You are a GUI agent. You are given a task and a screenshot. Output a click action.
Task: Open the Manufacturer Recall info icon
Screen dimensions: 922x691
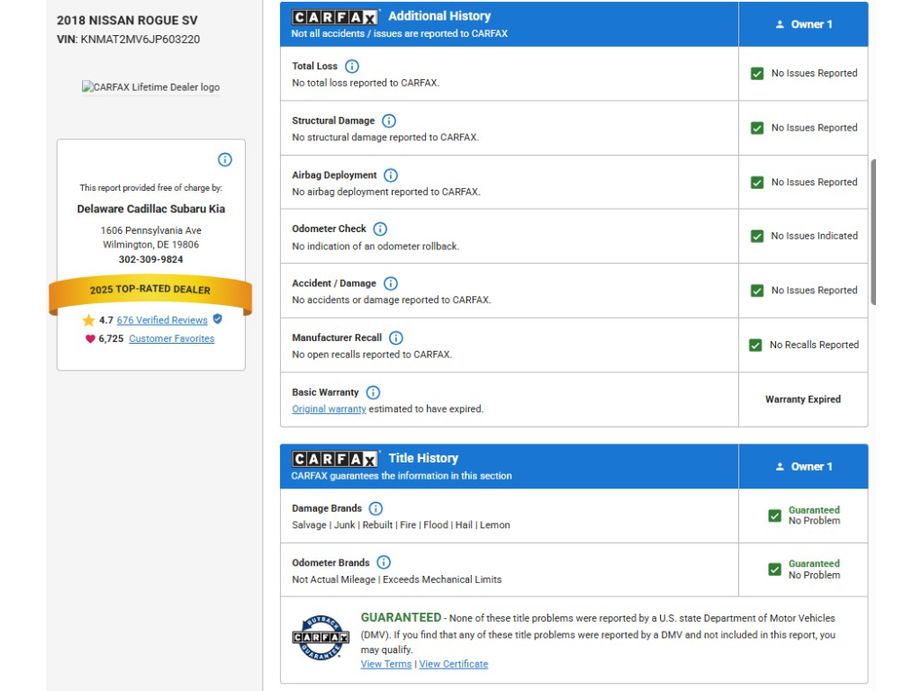pyautogui.click(x=396, y=338)
